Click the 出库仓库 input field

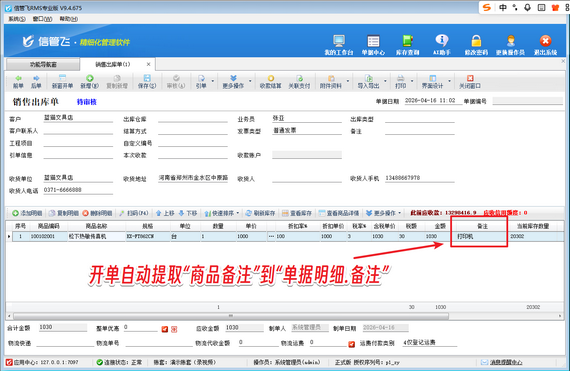pyautogui.click(x=193, y=118)
